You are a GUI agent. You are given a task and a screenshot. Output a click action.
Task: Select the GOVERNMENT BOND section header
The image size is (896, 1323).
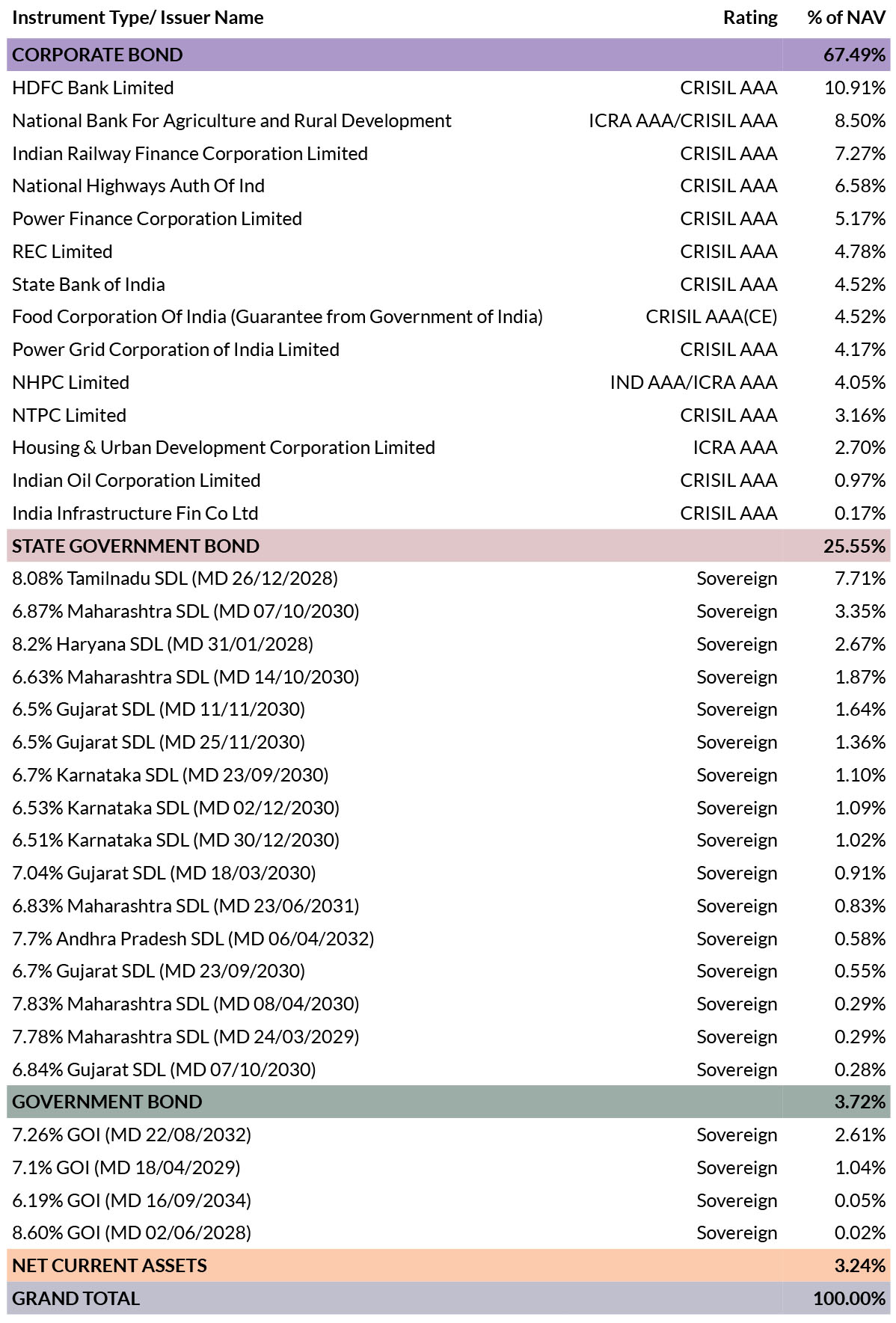tap(448, 1102)
